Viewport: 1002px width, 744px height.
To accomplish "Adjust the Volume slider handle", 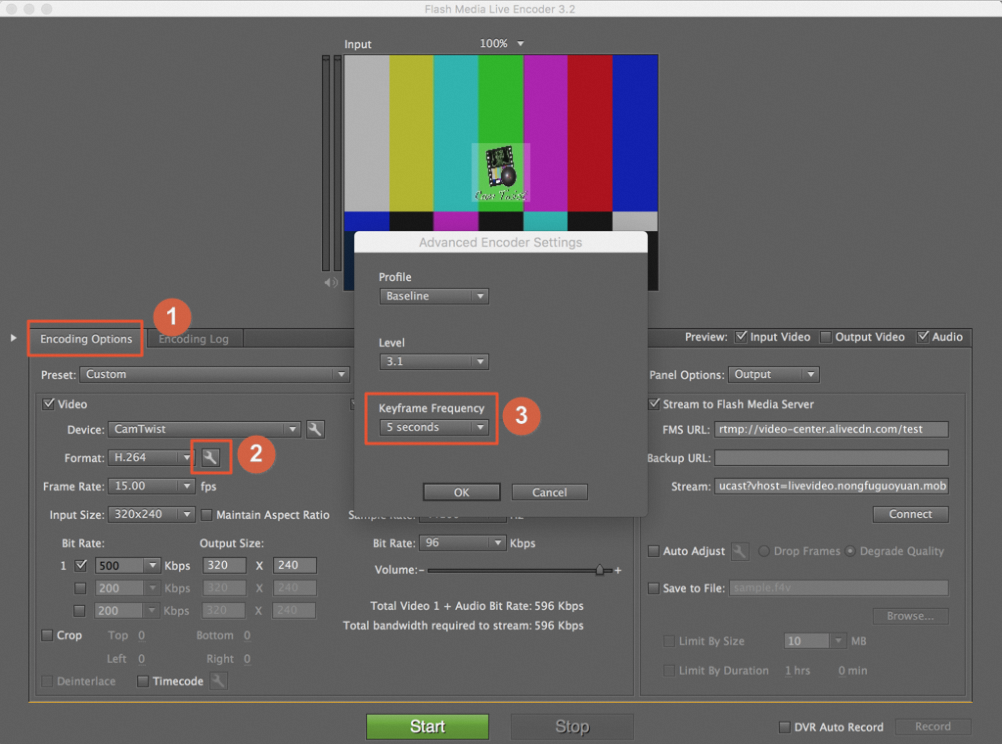I will point(599,570).
